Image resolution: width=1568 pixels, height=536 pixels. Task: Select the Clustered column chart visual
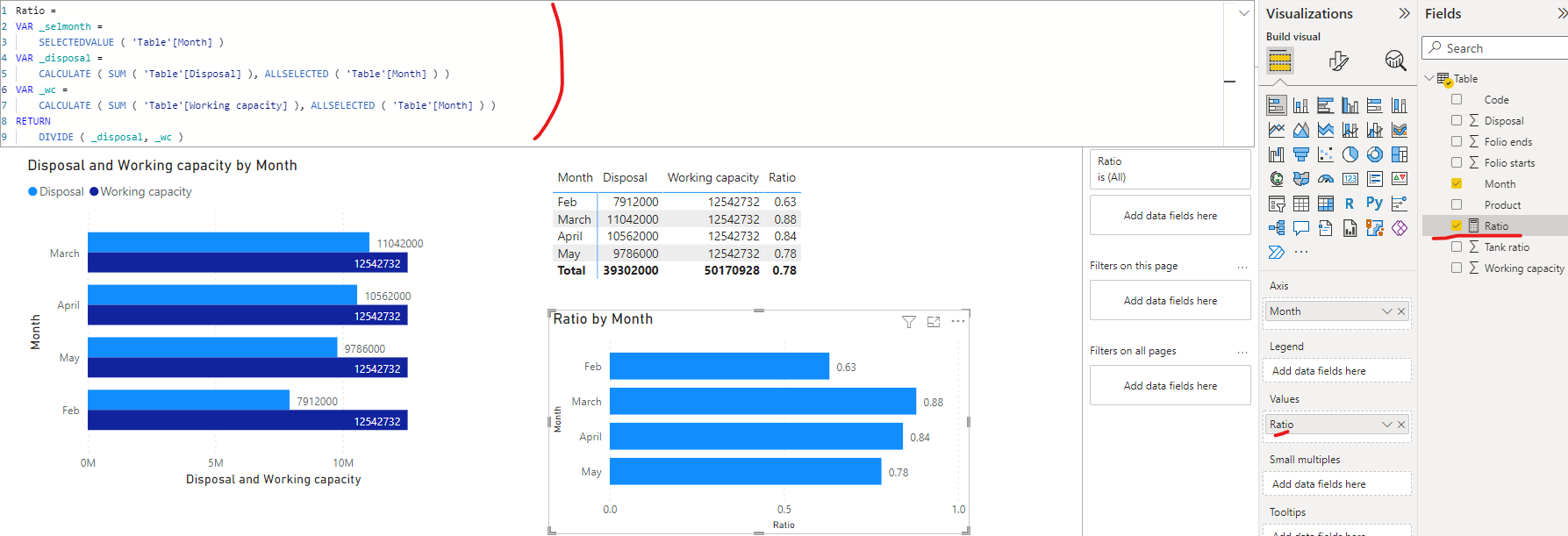1350,105
